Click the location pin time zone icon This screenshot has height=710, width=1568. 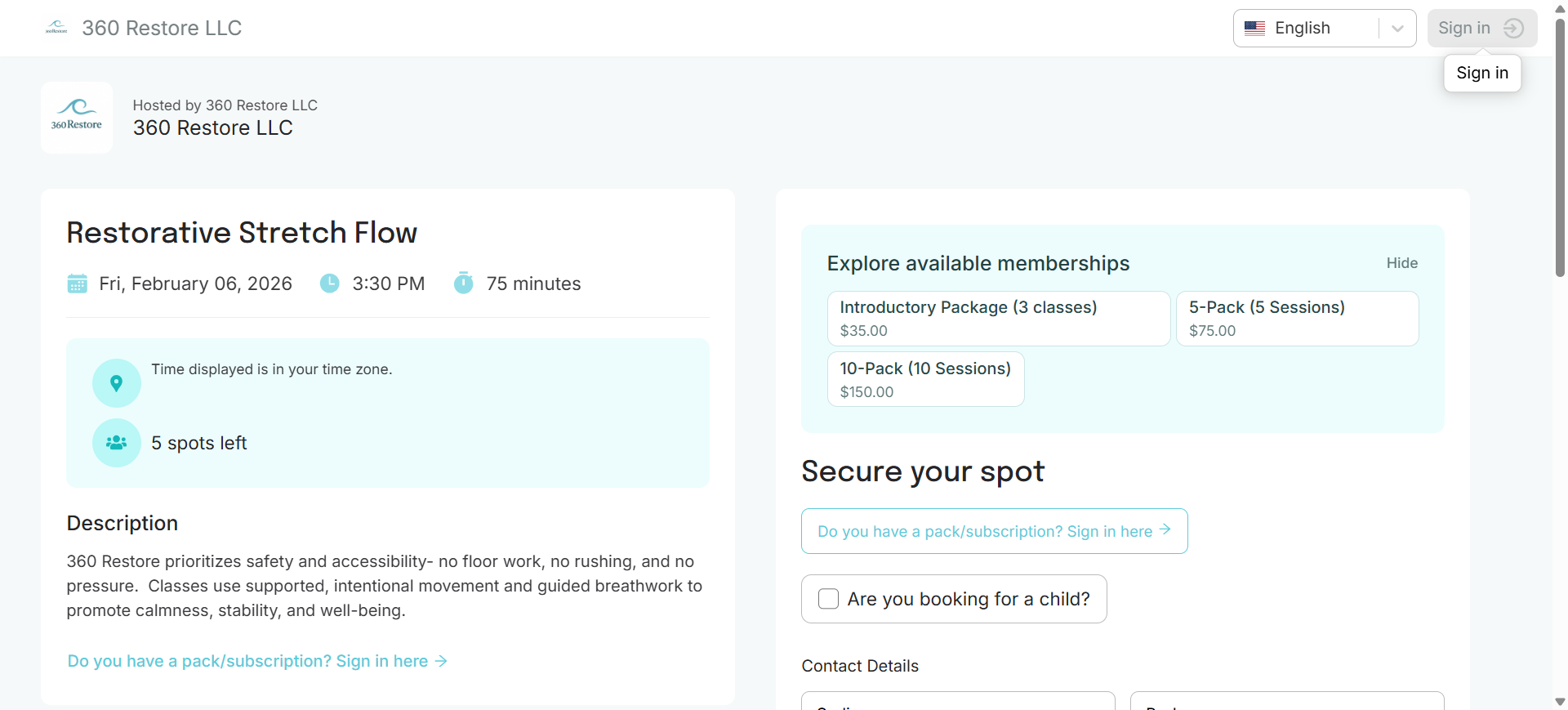point(117,383)
